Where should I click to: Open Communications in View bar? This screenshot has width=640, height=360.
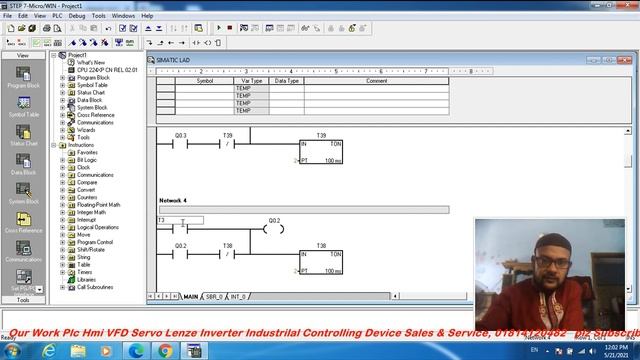pos(23,251)
